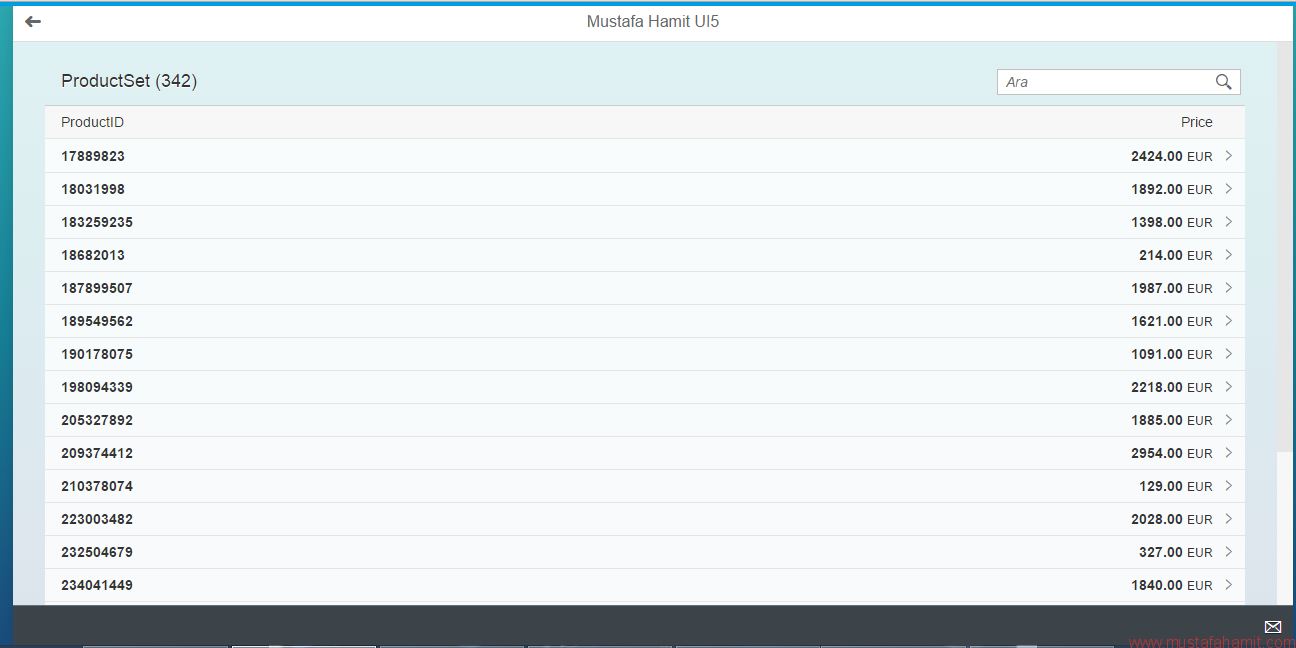Click the envelope email icon in footer
The height and width of the screenshot is (648, 1296).
(1273, 627)
